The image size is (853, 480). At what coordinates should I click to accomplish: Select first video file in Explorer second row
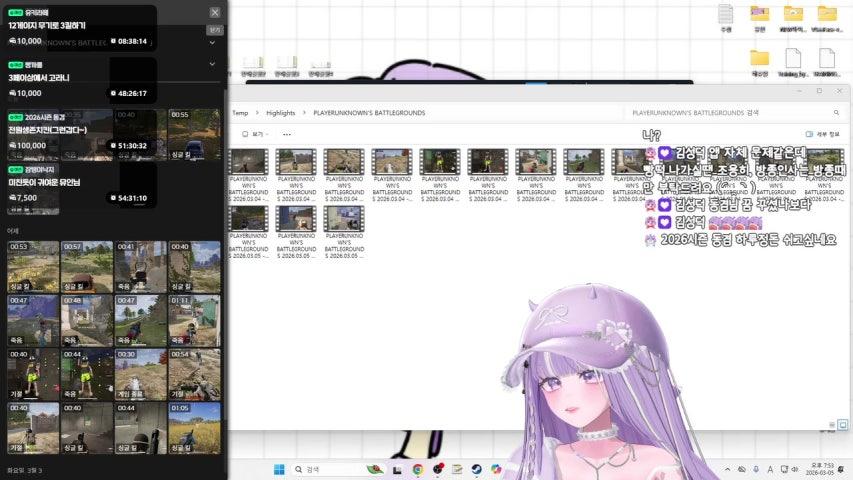[248, 232]
